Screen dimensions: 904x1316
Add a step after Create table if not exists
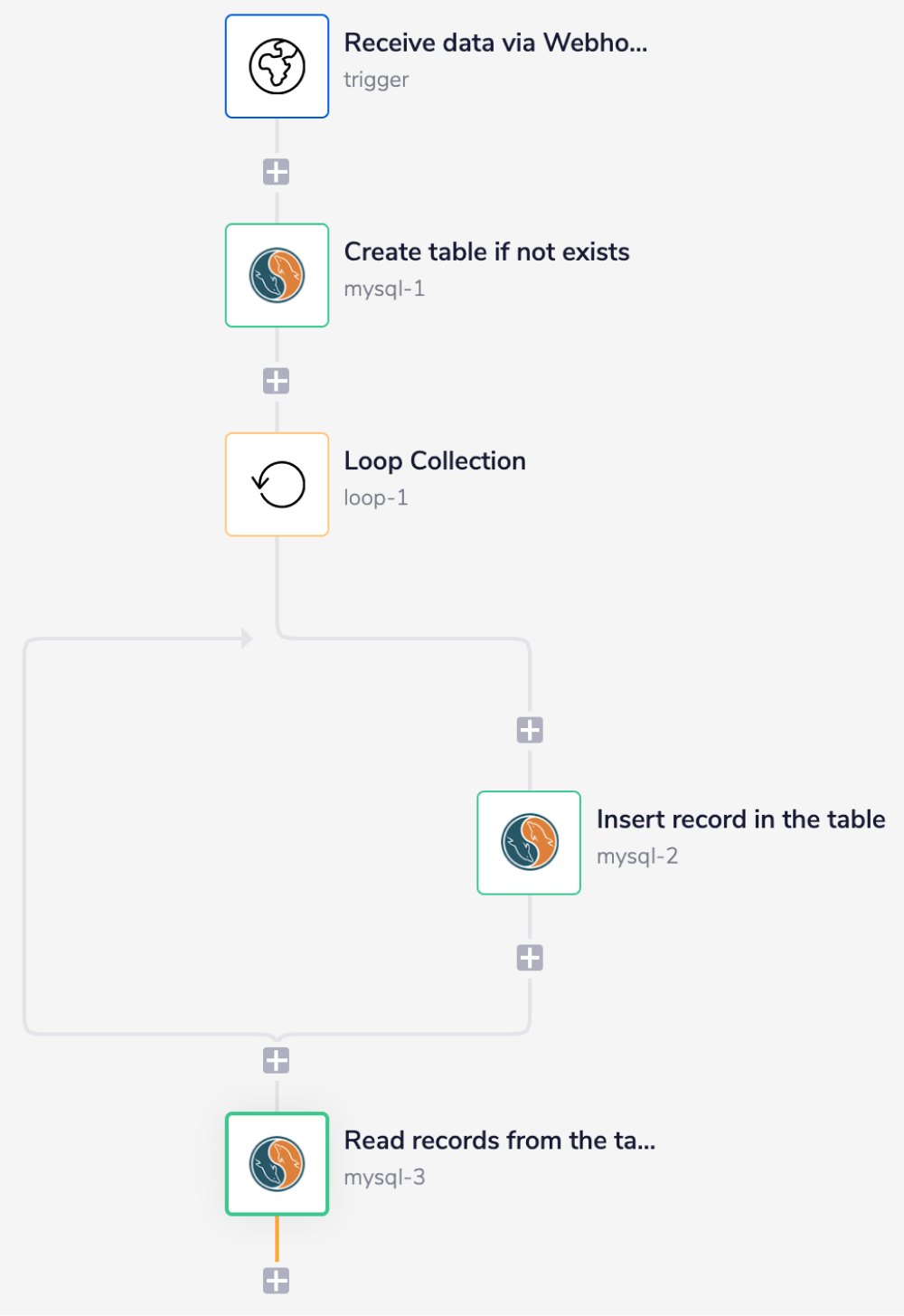click(x=277, y=380)
